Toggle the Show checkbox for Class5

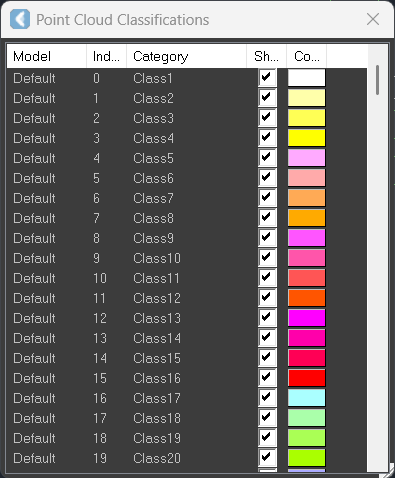click(267, 158)
